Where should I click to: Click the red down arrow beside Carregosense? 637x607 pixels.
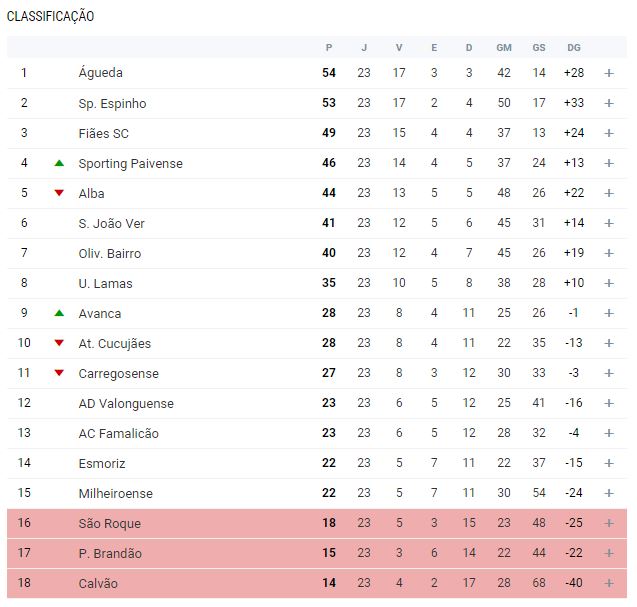[x=59, y=373]
